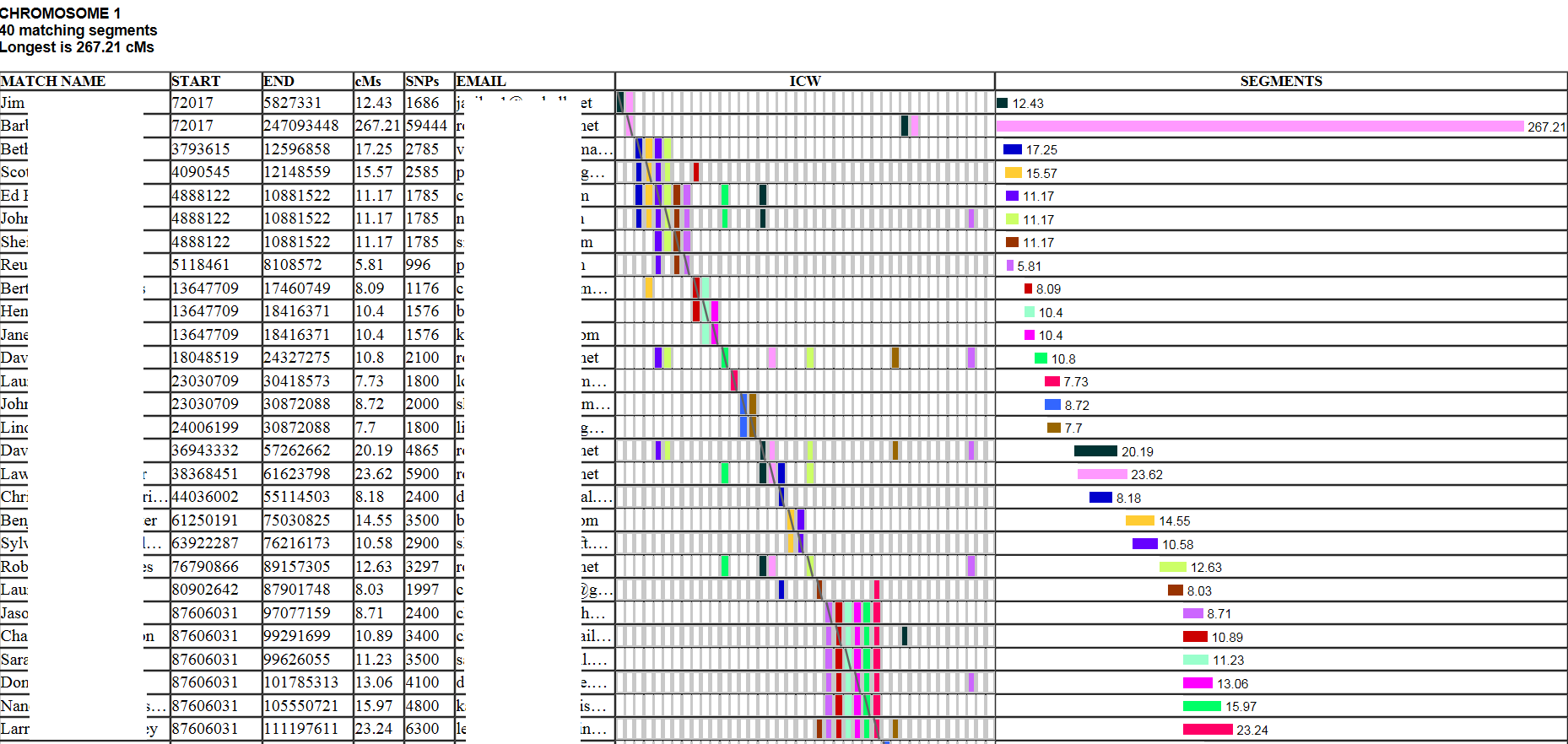Click the EMAIL column header
Screen dimensions: 1568x744
point(481,81)
